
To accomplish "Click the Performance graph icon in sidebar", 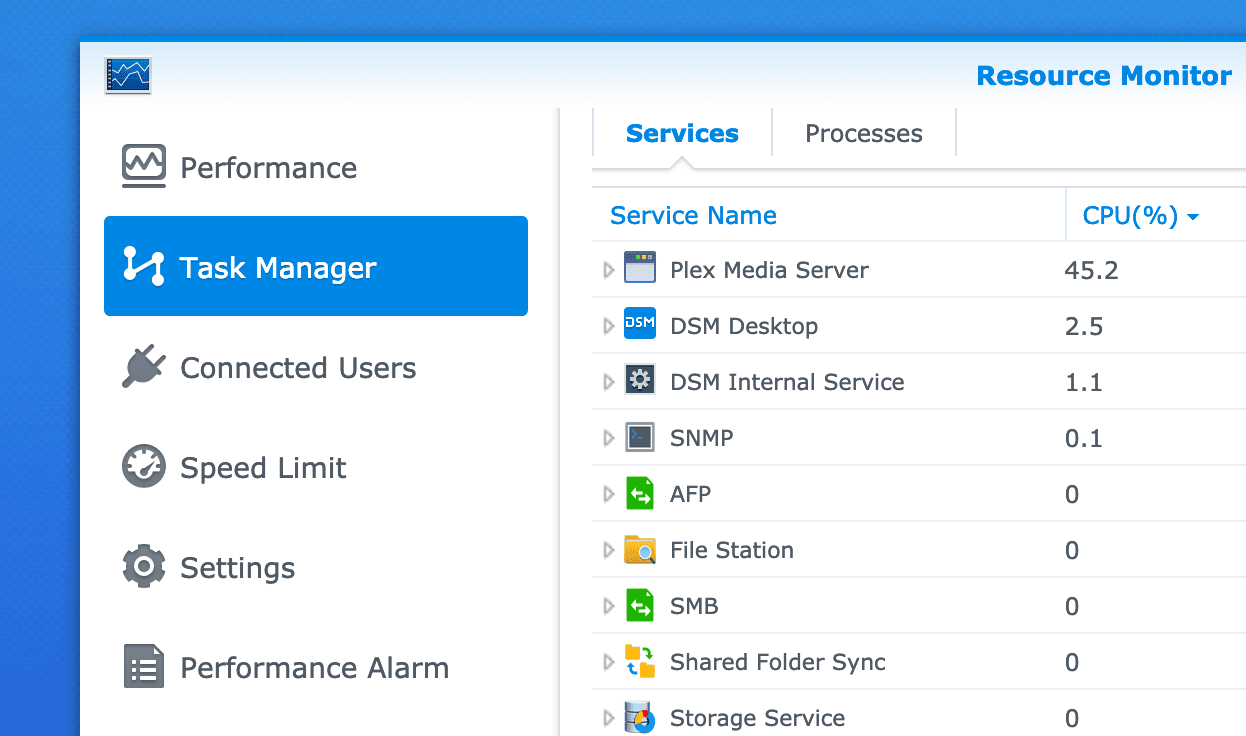I will [x=144, y=167].
